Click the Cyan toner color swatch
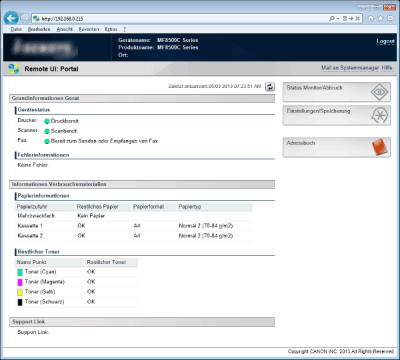 tap(20, 272)
